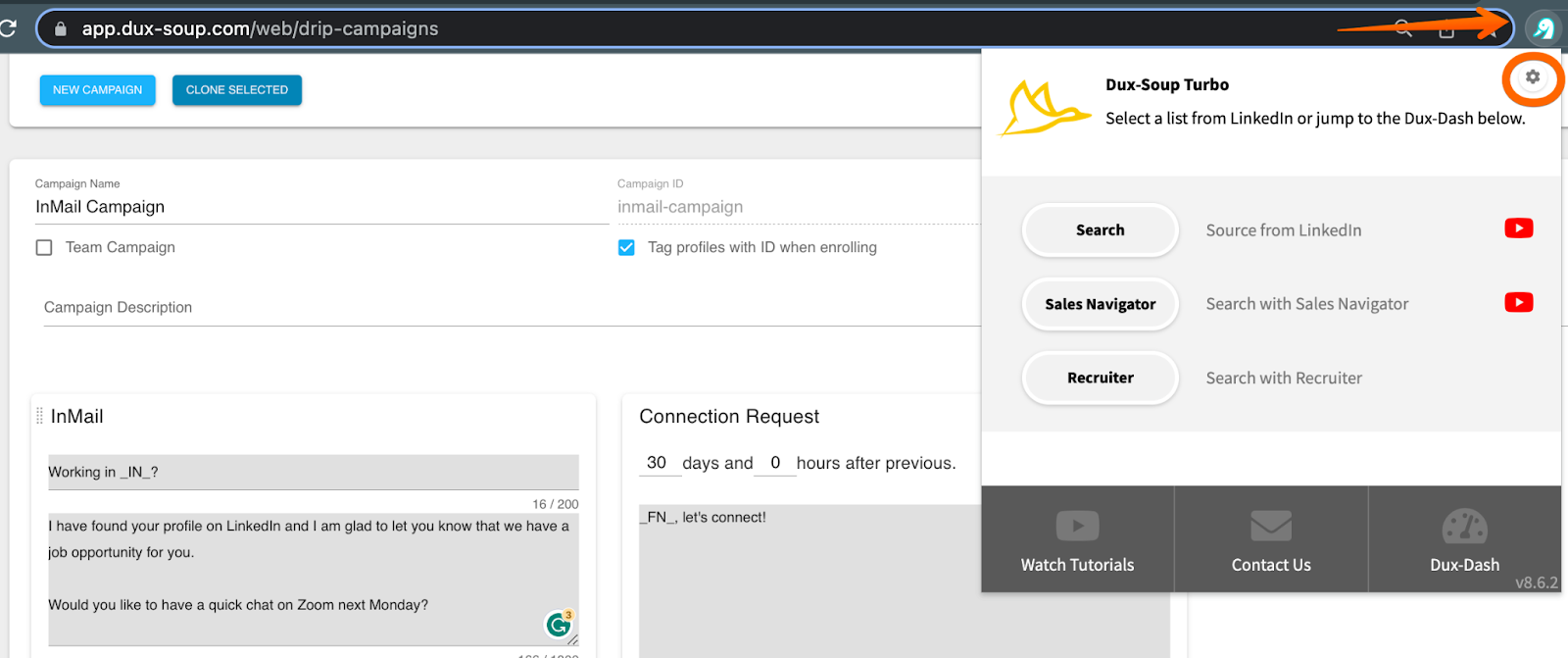Click the Grammarly icon in InMail message
Viewport: 1568px width, 658px height.
click(559, 624)
